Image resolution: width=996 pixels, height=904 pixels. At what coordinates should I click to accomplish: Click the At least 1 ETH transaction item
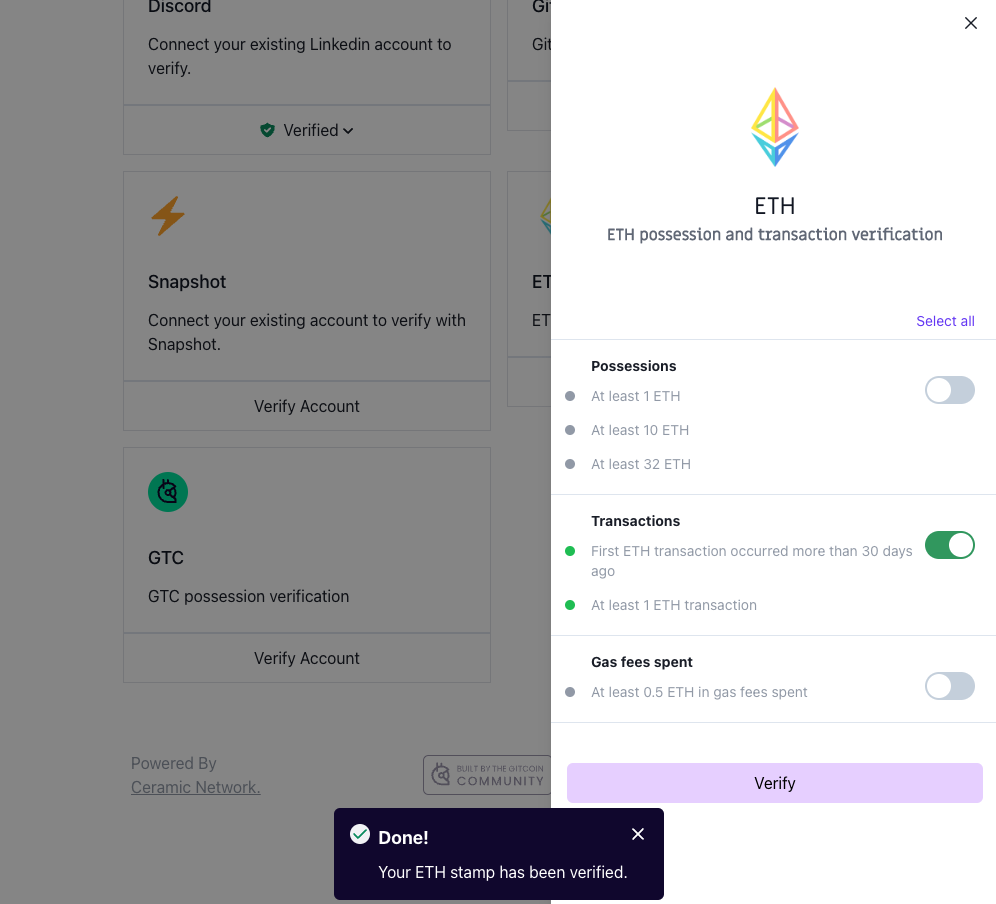pos(673,605)
